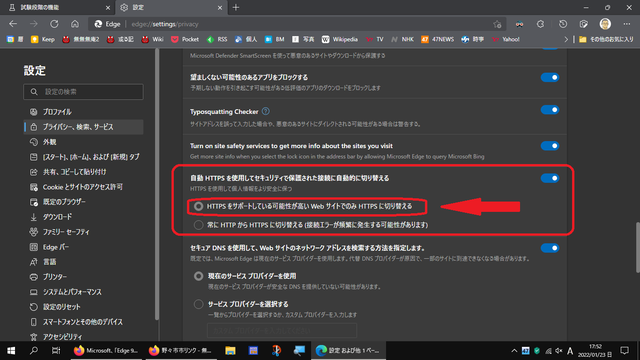Image resolution: width=640 pixels, height=360 pixels.
Task: Open the TV bookmark
Action: click(x=375, y=39)
